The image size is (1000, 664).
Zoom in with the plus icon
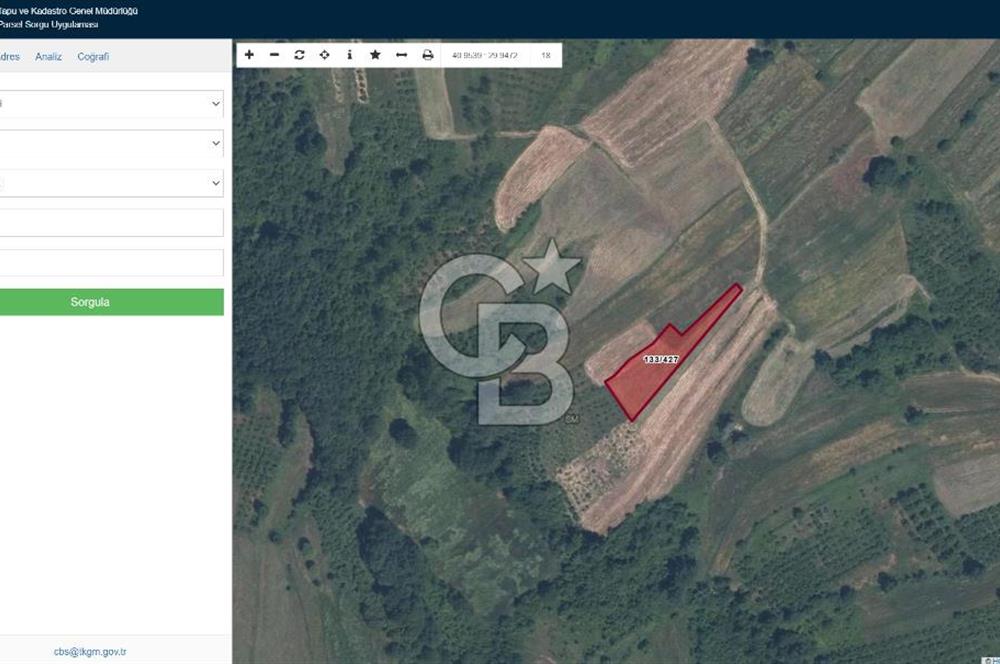click(249, 55)
